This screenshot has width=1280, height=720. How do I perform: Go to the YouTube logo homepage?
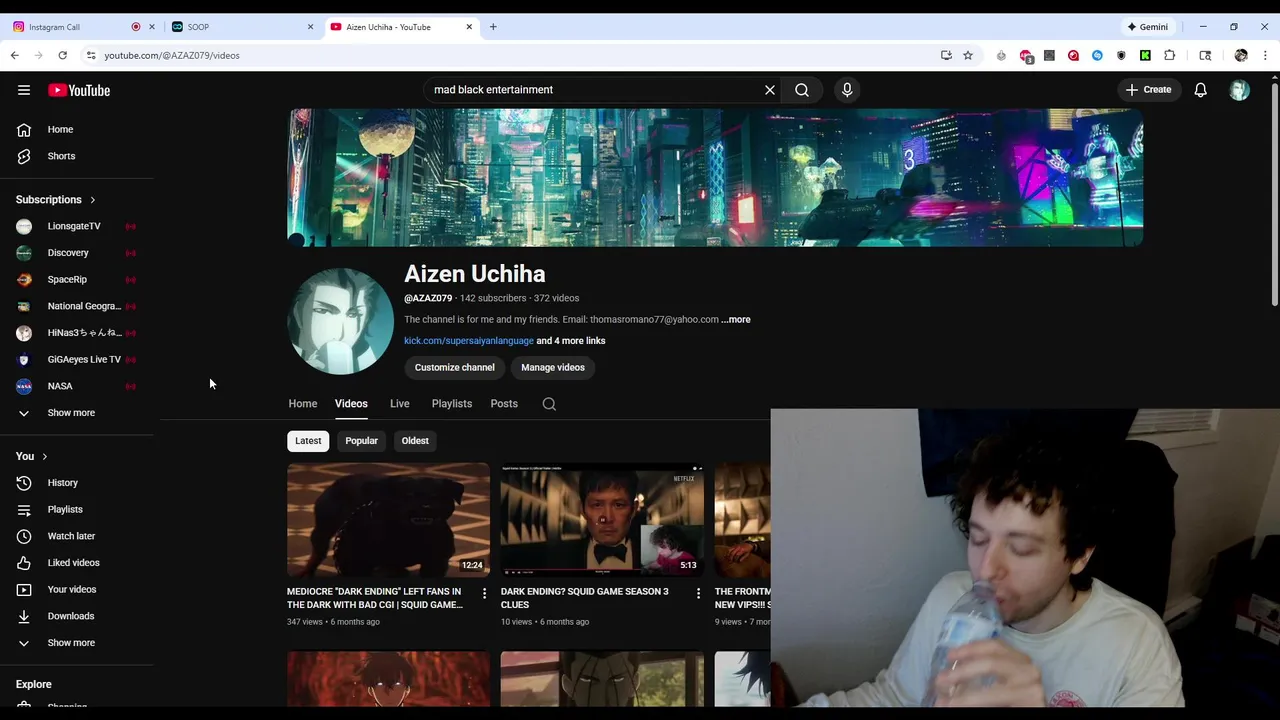(79, 90)
